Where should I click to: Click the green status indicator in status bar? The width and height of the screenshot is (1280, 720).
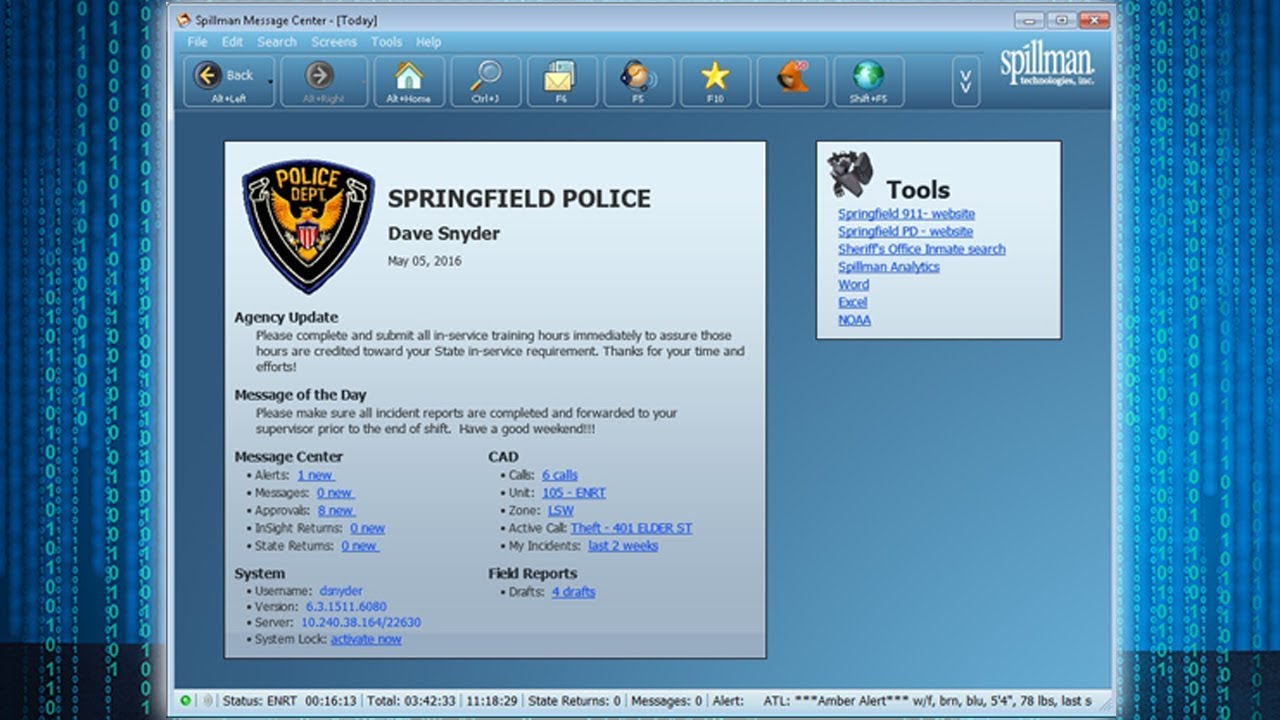(x=186, y=701)
